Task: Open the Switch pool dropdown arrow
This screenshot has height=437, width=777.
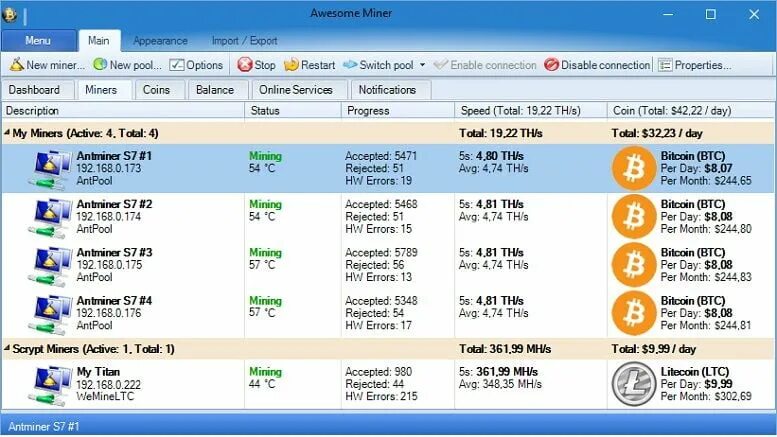Action: [x=423, y=65]
